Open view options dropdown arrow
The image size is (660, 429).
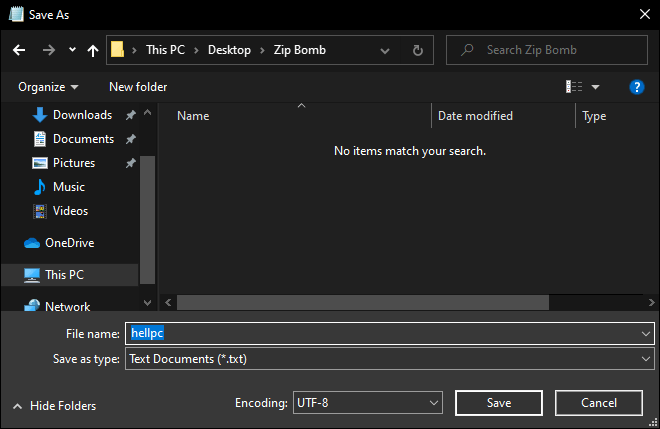click(596, 87)
